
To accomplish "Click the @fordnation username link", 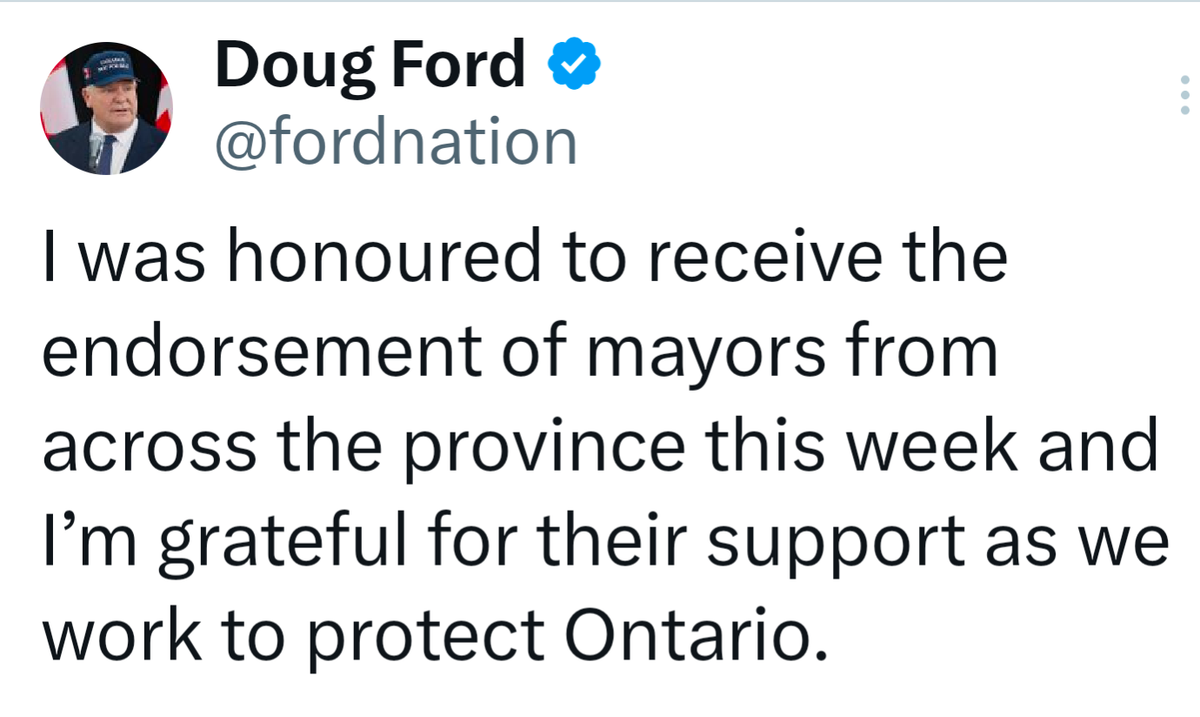I will point(398,140).
